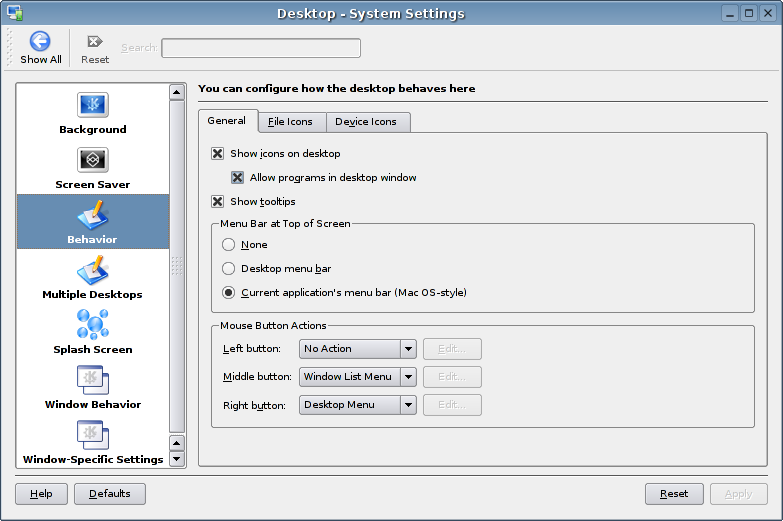The image size is (783, 521).
Task: Switch to the General tab
Action: point(227,121)
